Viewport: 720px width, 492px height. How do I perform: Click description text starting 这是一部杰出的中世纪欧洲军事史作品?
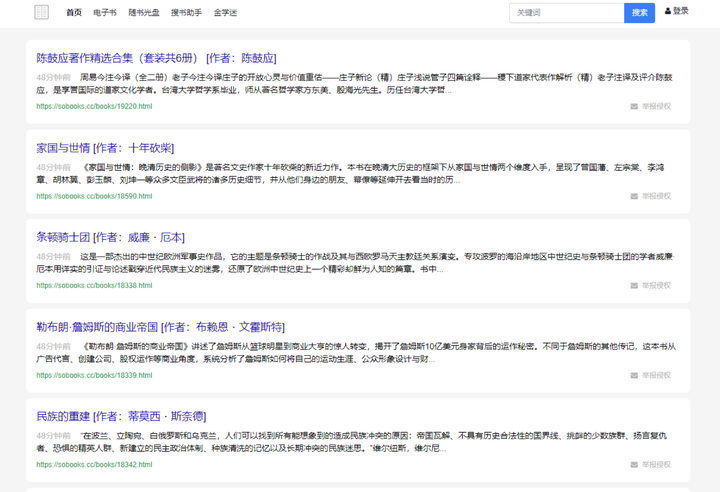tap(354, 263)
